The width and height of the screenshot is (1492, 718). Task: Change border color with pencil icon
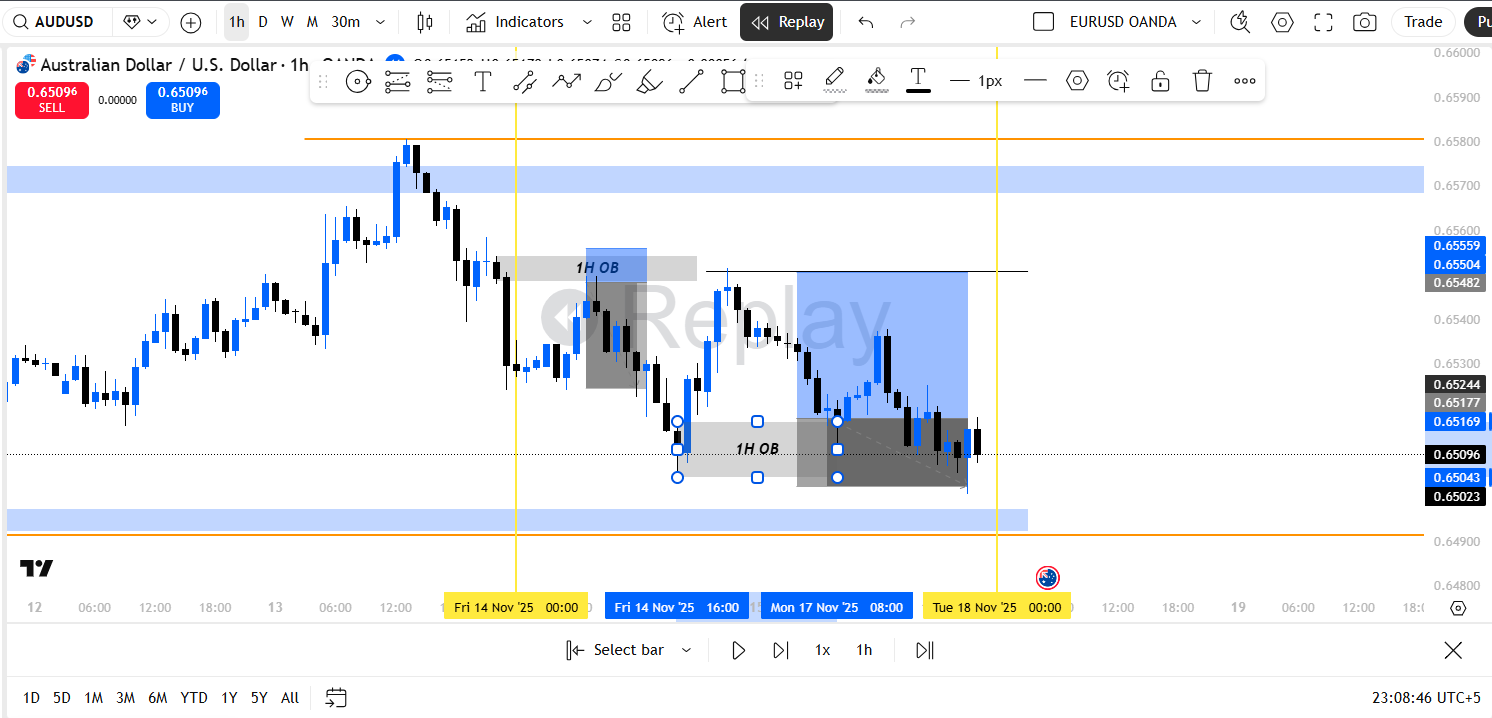[835, 80]
